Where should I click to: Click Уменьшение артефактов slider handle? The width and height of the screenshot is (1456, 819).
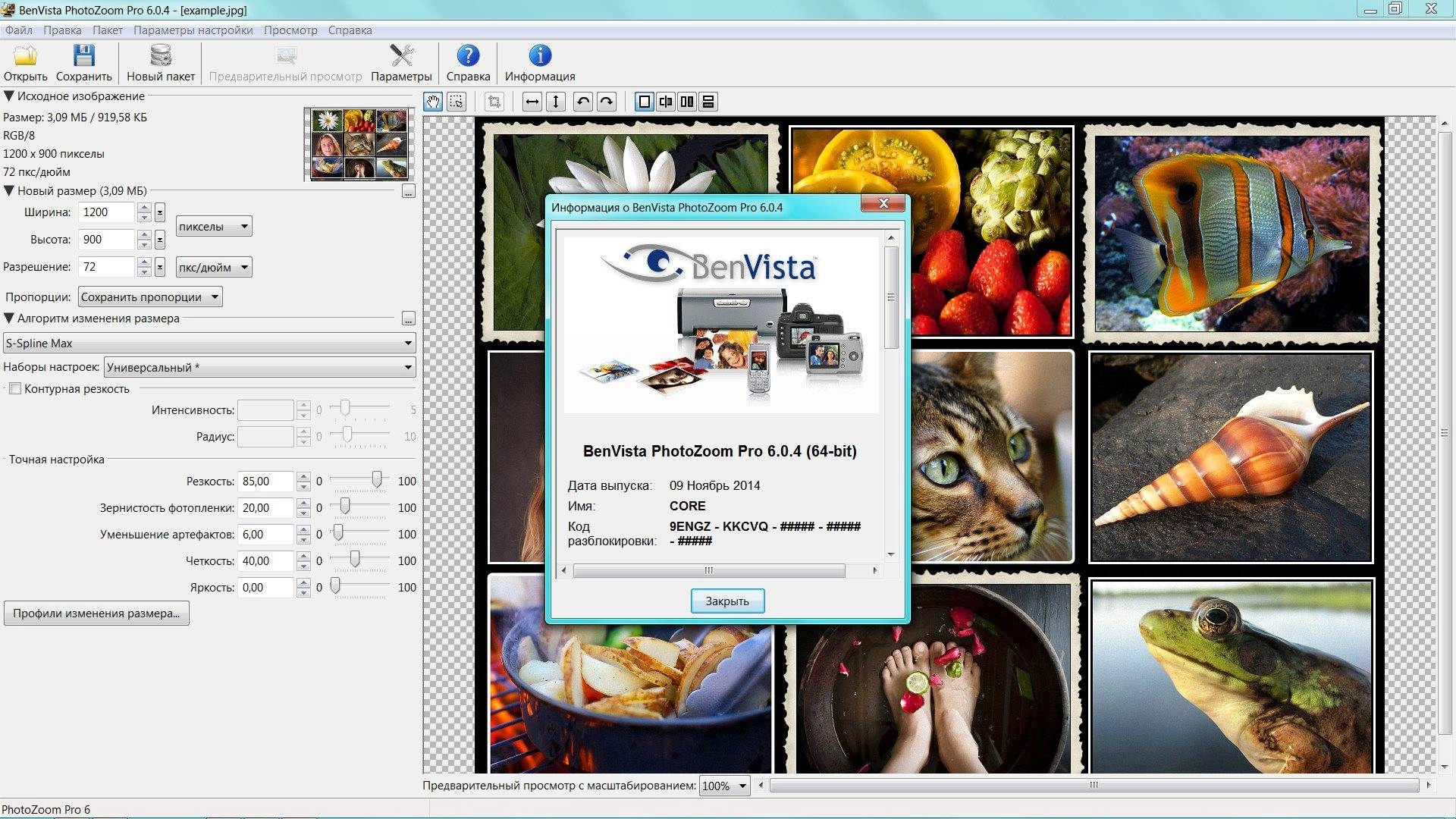(338, 532)
